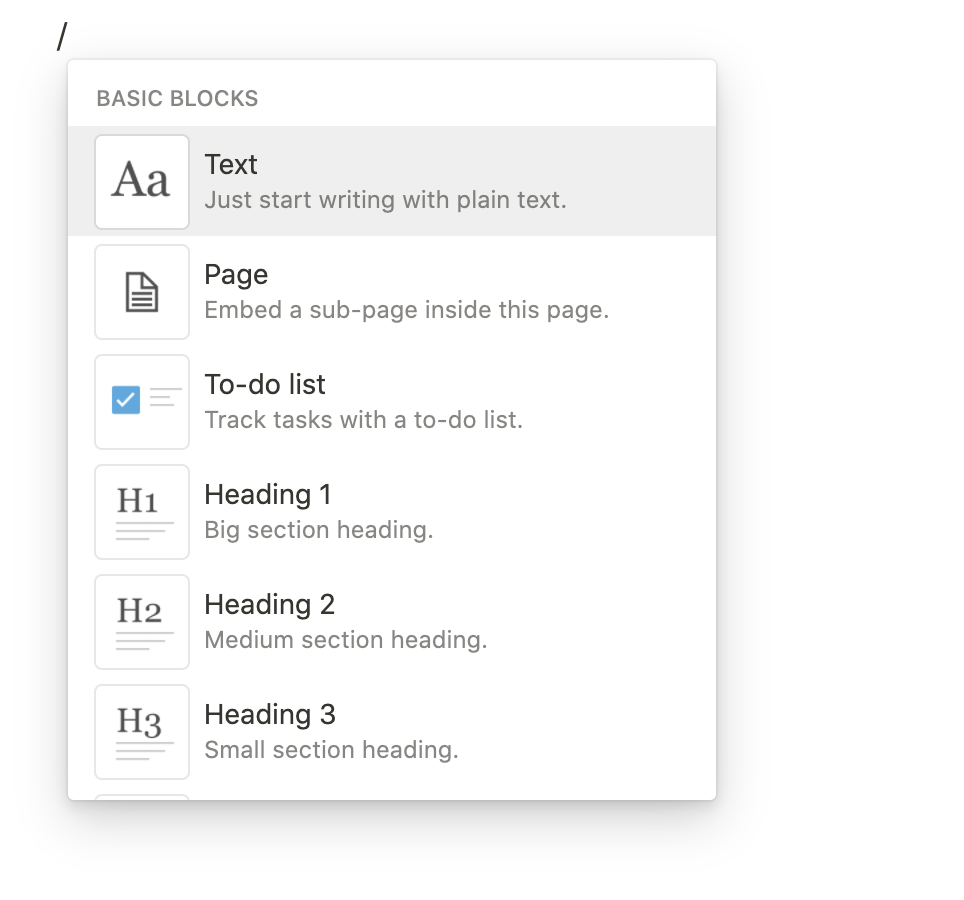964x900 pixels.
Task: Click the 'Big section heading' description
Action: (318, 531)
